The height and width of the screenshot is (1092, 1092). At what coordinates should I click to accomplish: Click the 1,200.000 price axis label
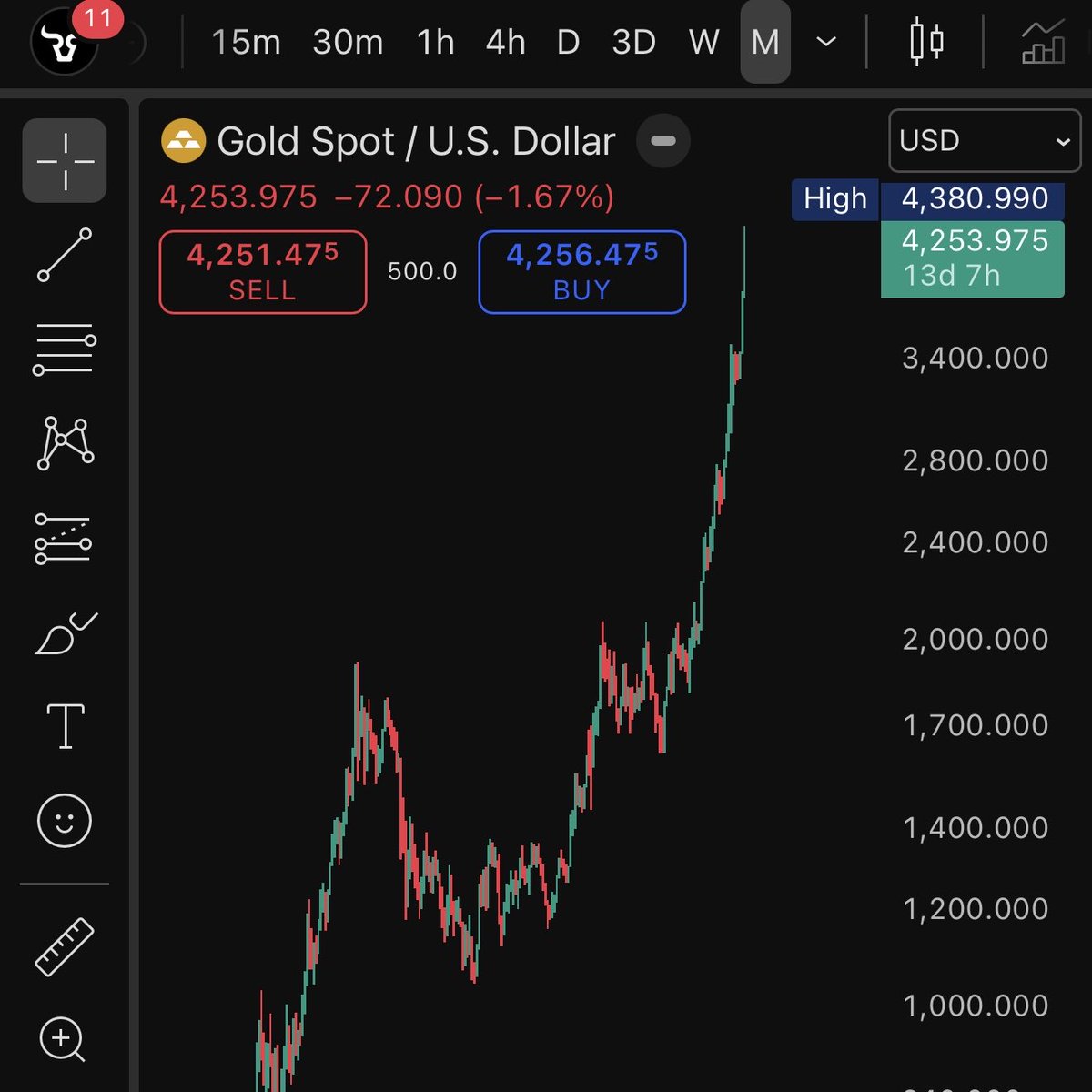pos(976,909)
